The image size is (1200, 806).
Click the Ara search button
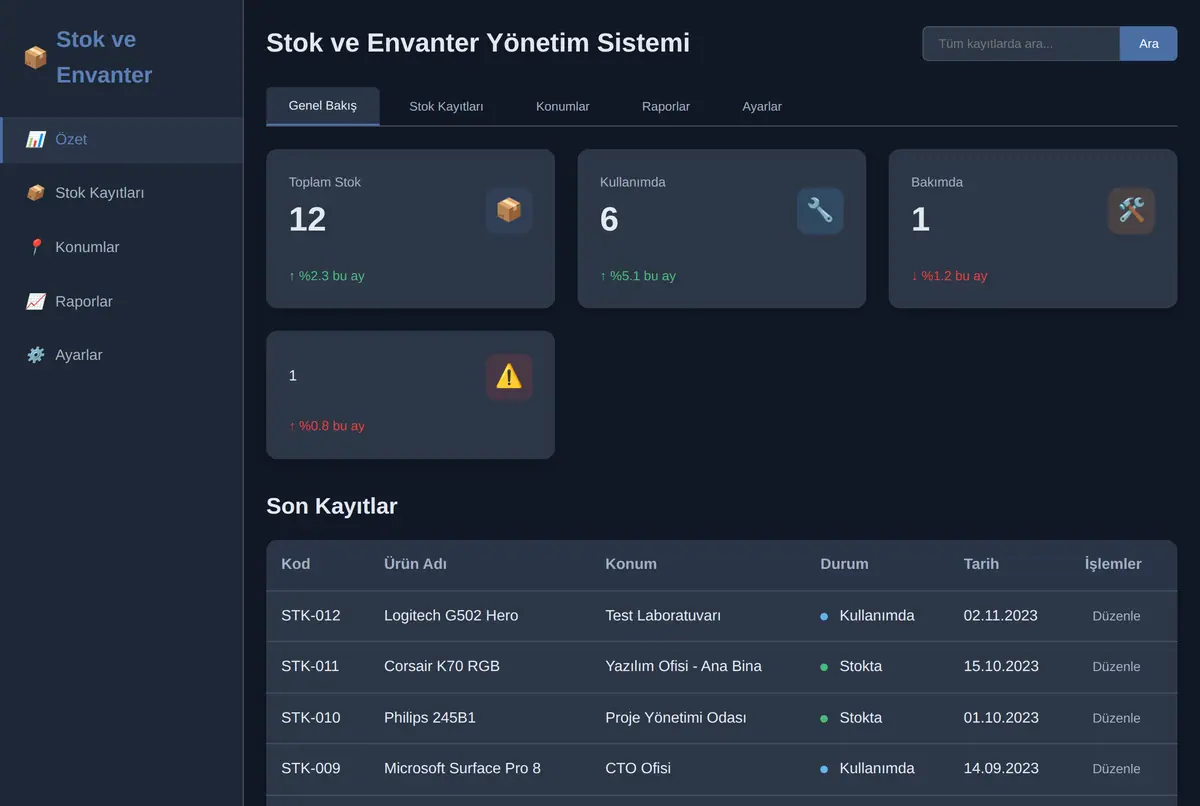pyautogui.click(x=1149, y=43)
